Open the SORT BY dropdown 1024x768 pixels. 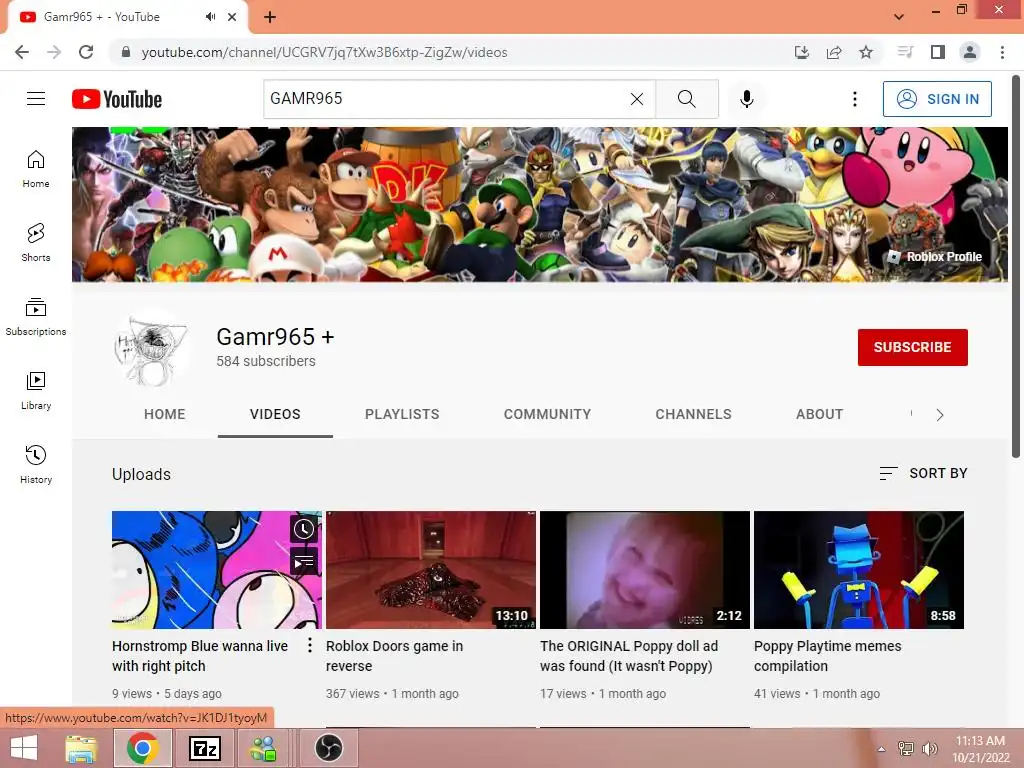click(923, 473)
